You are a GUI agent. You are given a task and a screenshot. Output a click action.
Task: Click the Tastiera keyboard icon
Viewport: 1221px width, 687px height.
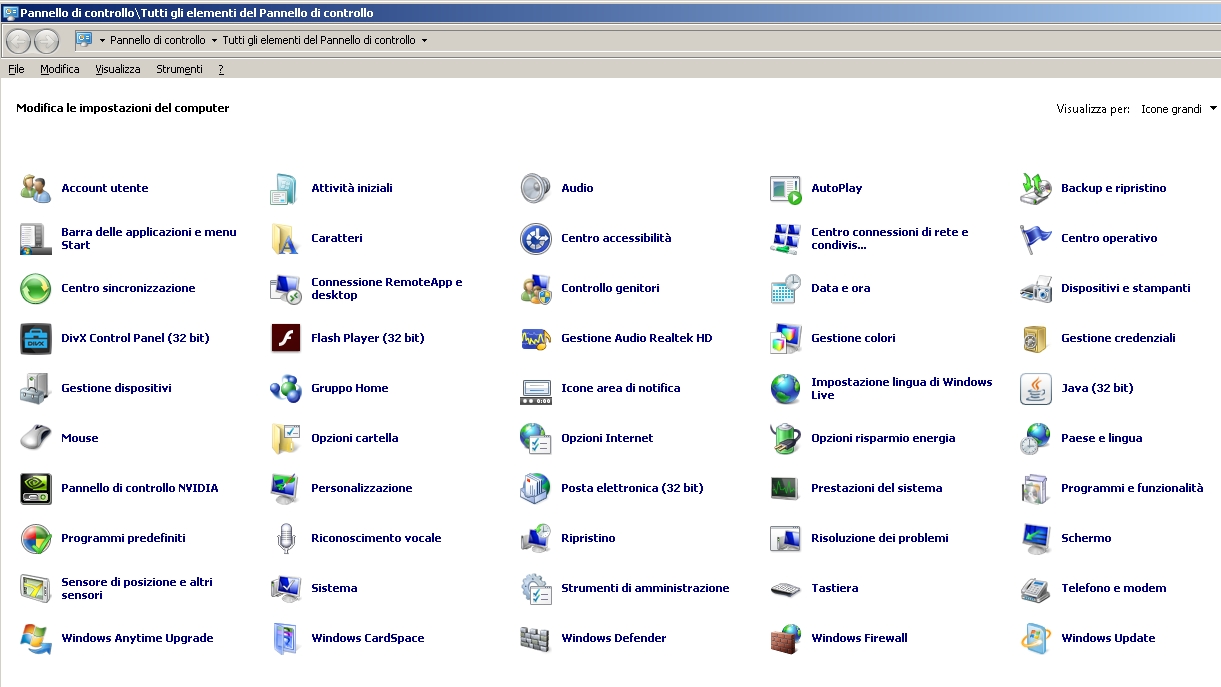785,588
